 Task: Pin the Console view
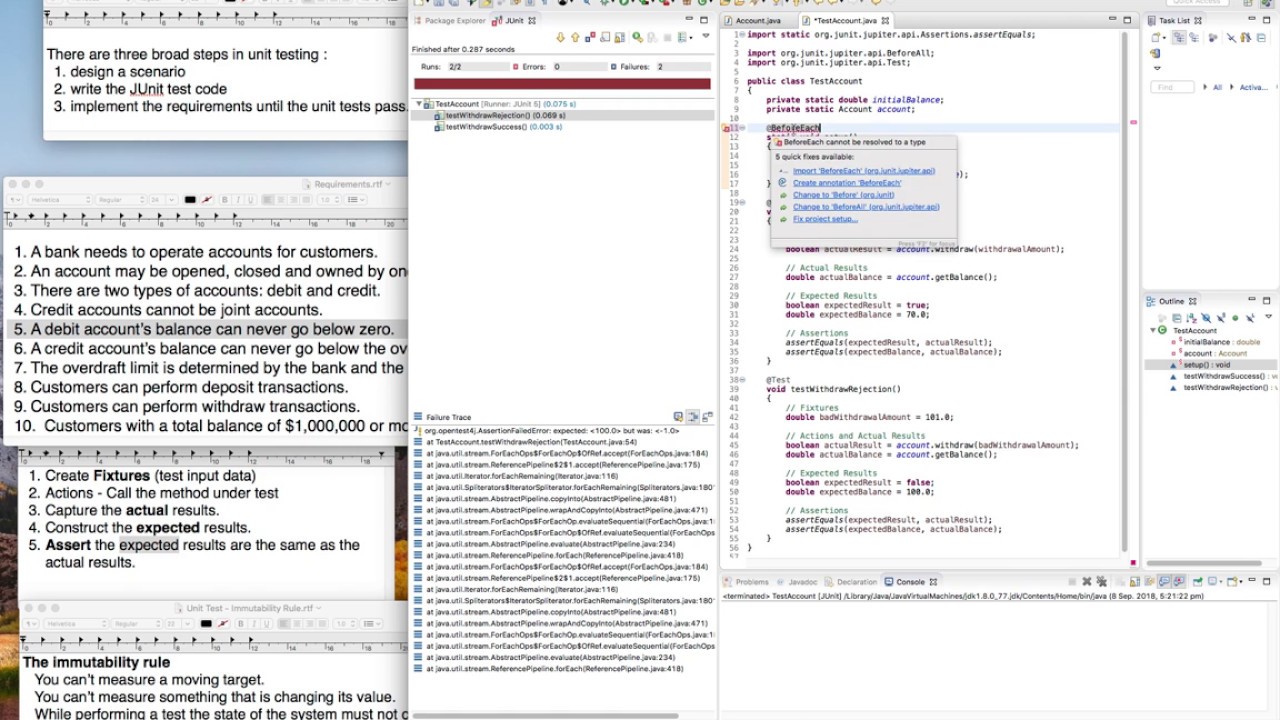point(1197,581)
